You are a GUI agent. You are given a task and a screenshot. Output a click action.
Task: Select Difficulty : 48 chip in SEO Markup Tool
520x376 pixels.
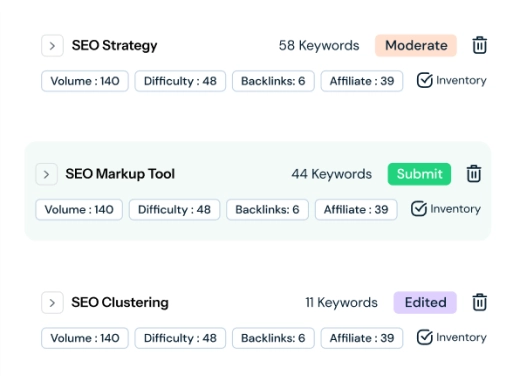tap(174, 209)
